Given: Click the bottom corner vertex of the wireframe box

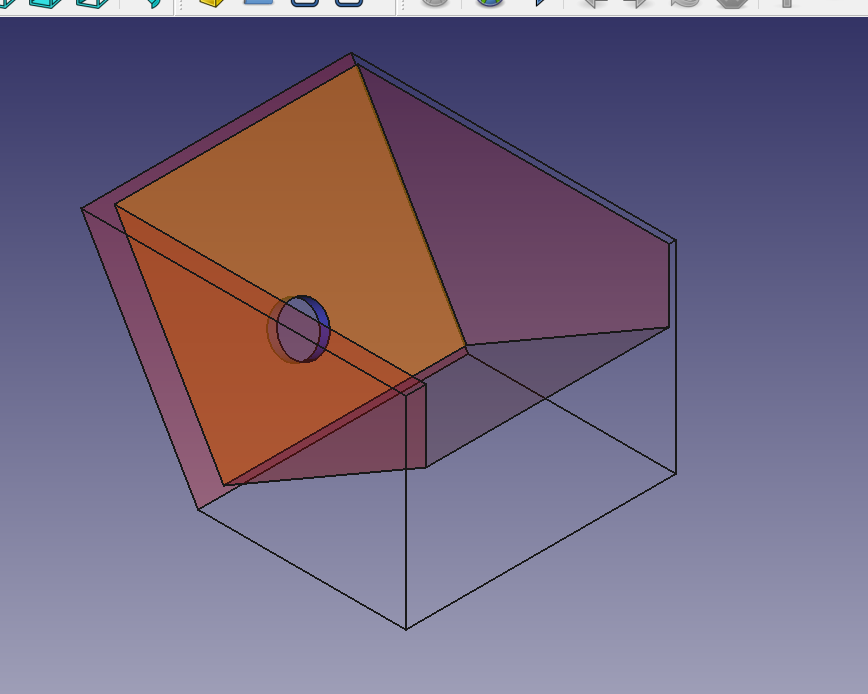Looking at the screenshot, I should tap(406, 629).
